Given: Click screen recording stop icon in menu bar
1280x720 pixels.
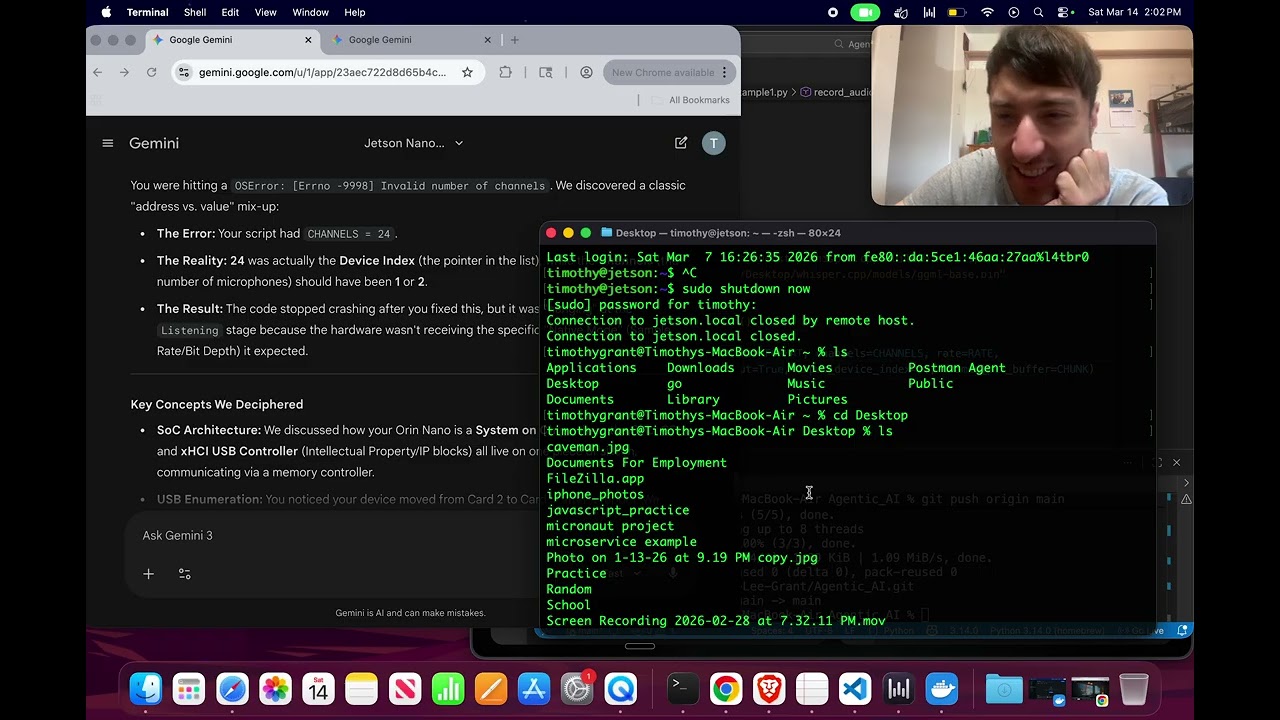Looking at the screenshot, I should click(x=833, y=12).
